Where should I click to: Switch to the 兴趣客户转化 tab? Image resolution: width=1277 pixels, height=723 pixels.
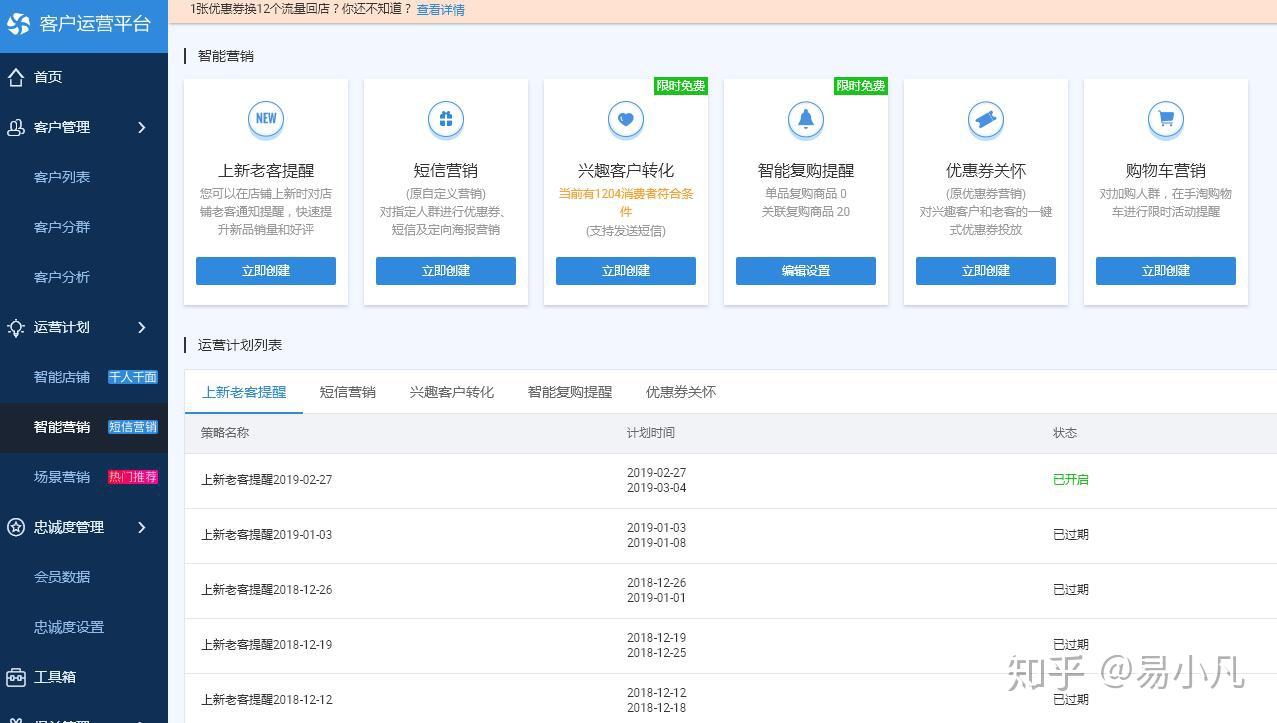click(x=452, y=392)
